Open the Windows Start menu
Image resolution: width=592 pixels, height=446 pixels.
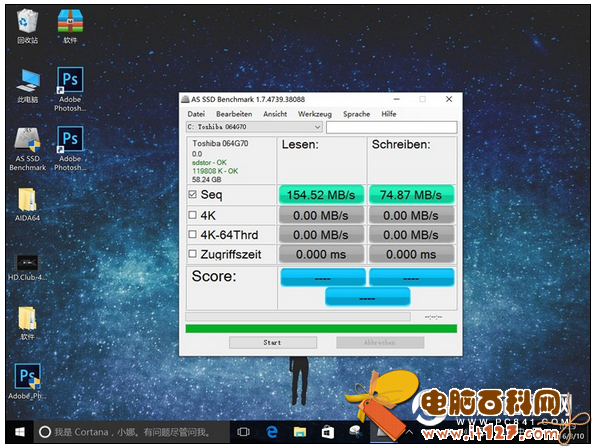coord(20,432)
